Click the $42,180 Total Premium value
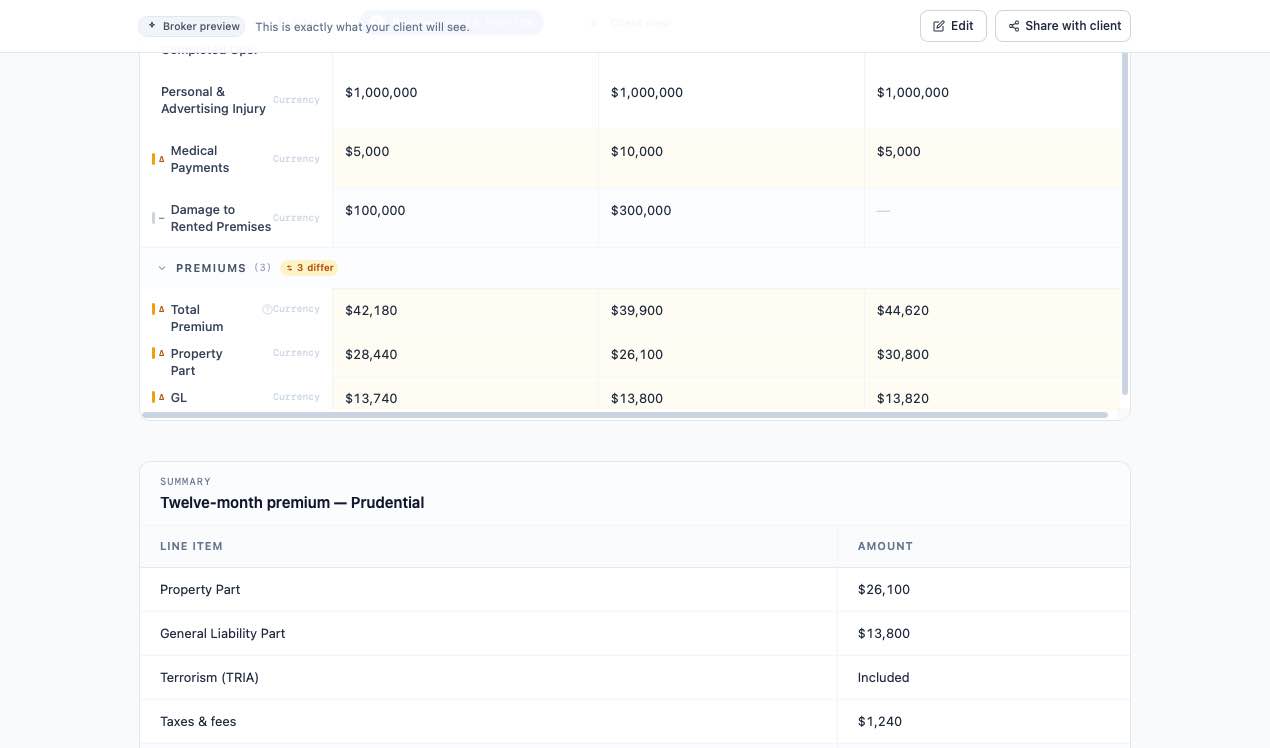Viewport: 1270px width, 748px height. point(371,311)
